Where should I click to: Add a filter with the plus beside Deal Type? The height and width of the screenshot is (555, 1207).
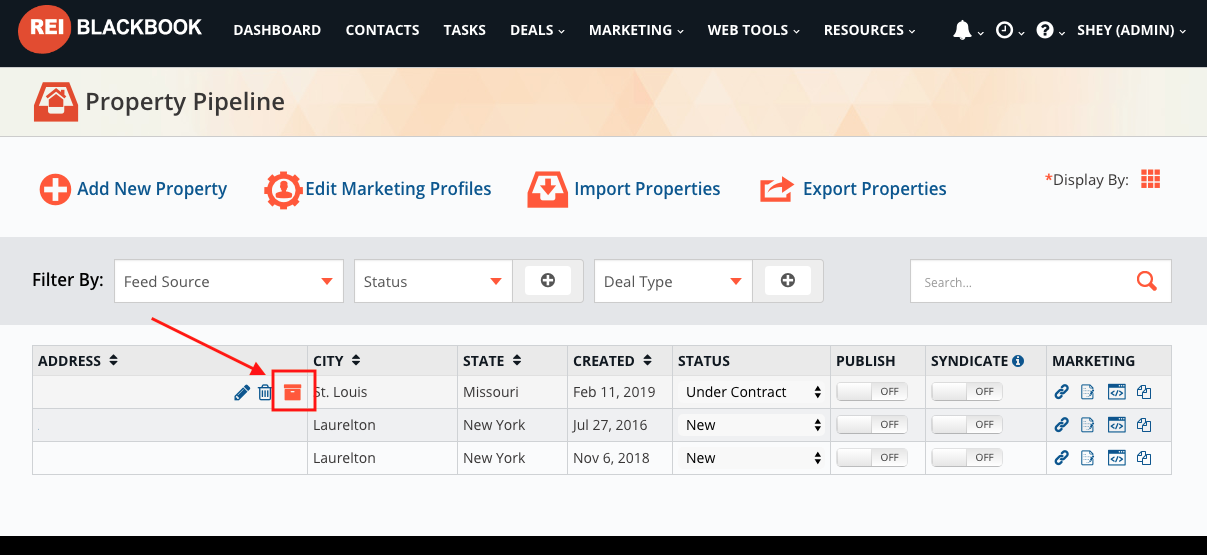pos(788,281)
